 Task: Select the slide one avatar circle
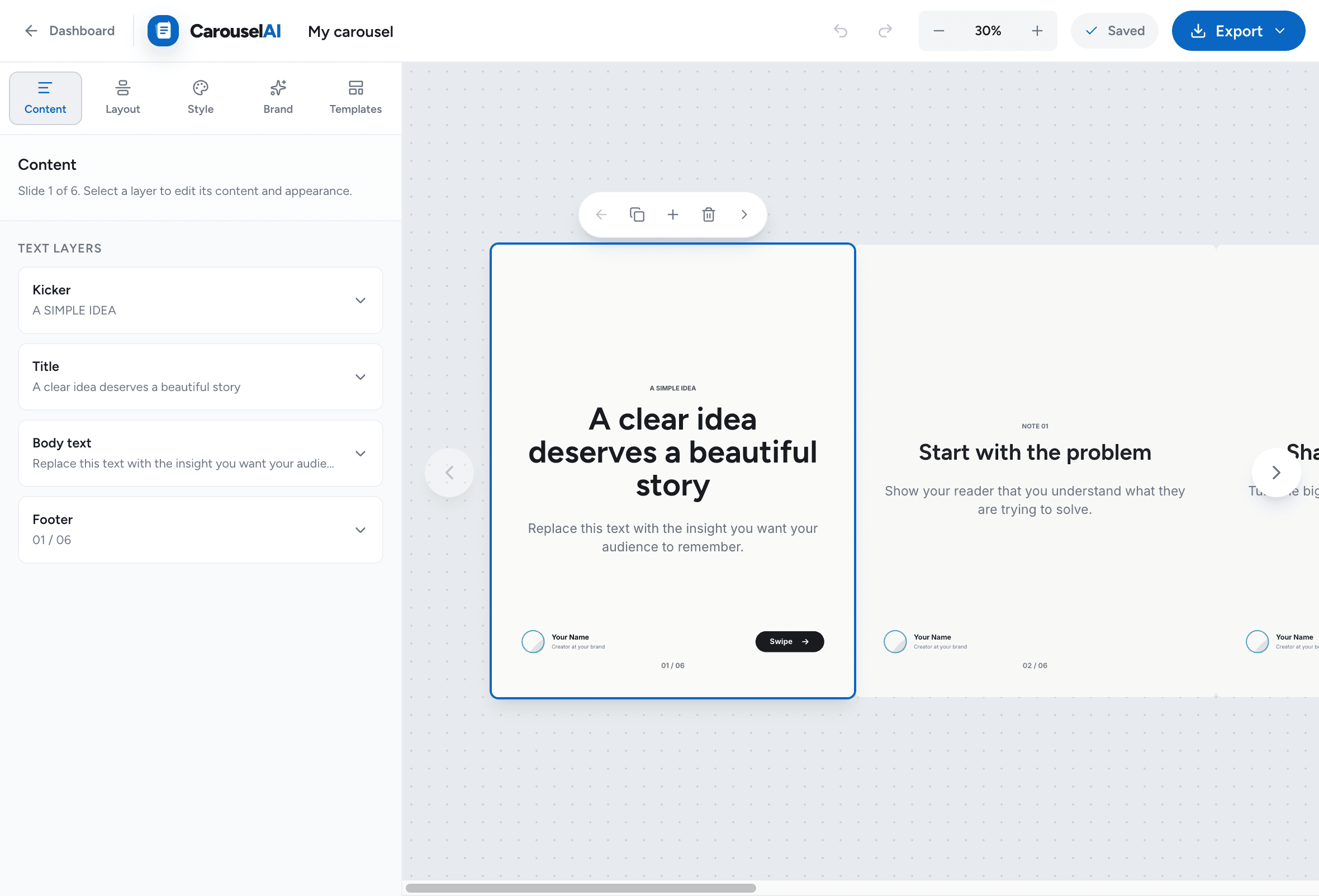[533, 641]
